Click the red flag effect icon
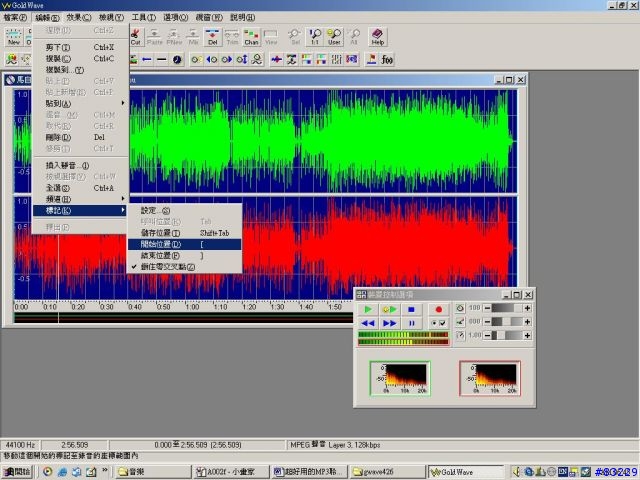Image resolution: width=640 pixels, height=480 pixels. (371, 60)
